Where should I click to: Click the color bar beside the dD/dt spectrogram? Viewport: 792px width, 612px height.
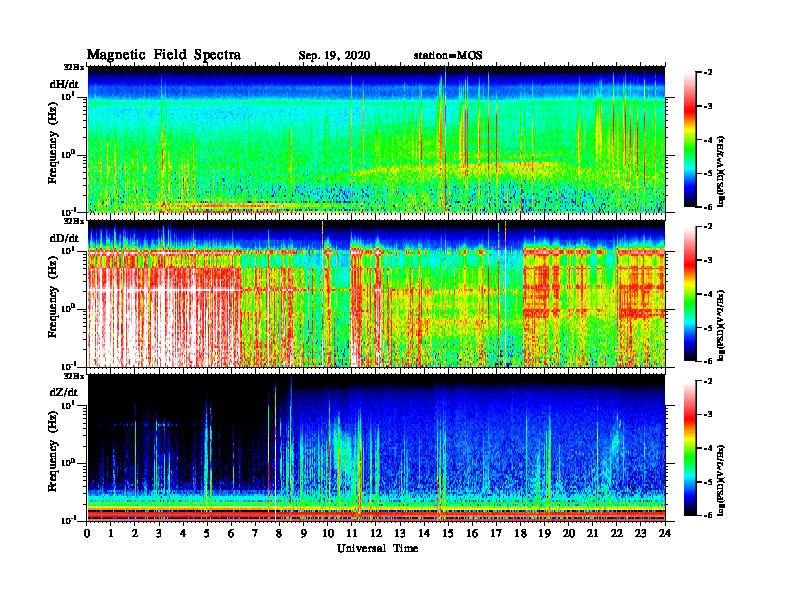[x=690, y=294]
